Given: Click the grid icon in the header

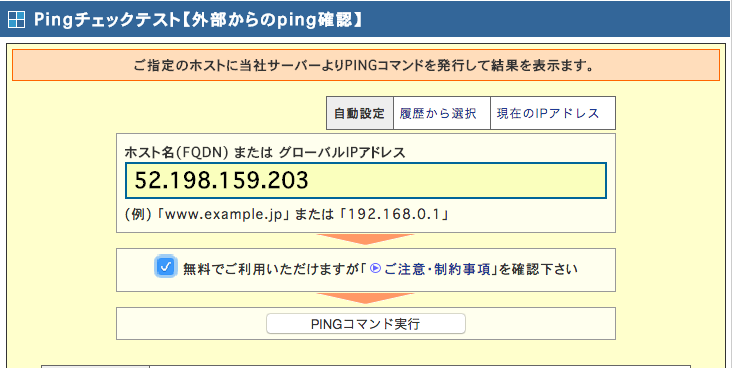Looking at the screenshot, I should pyautogui.click(x=16, y=20).
